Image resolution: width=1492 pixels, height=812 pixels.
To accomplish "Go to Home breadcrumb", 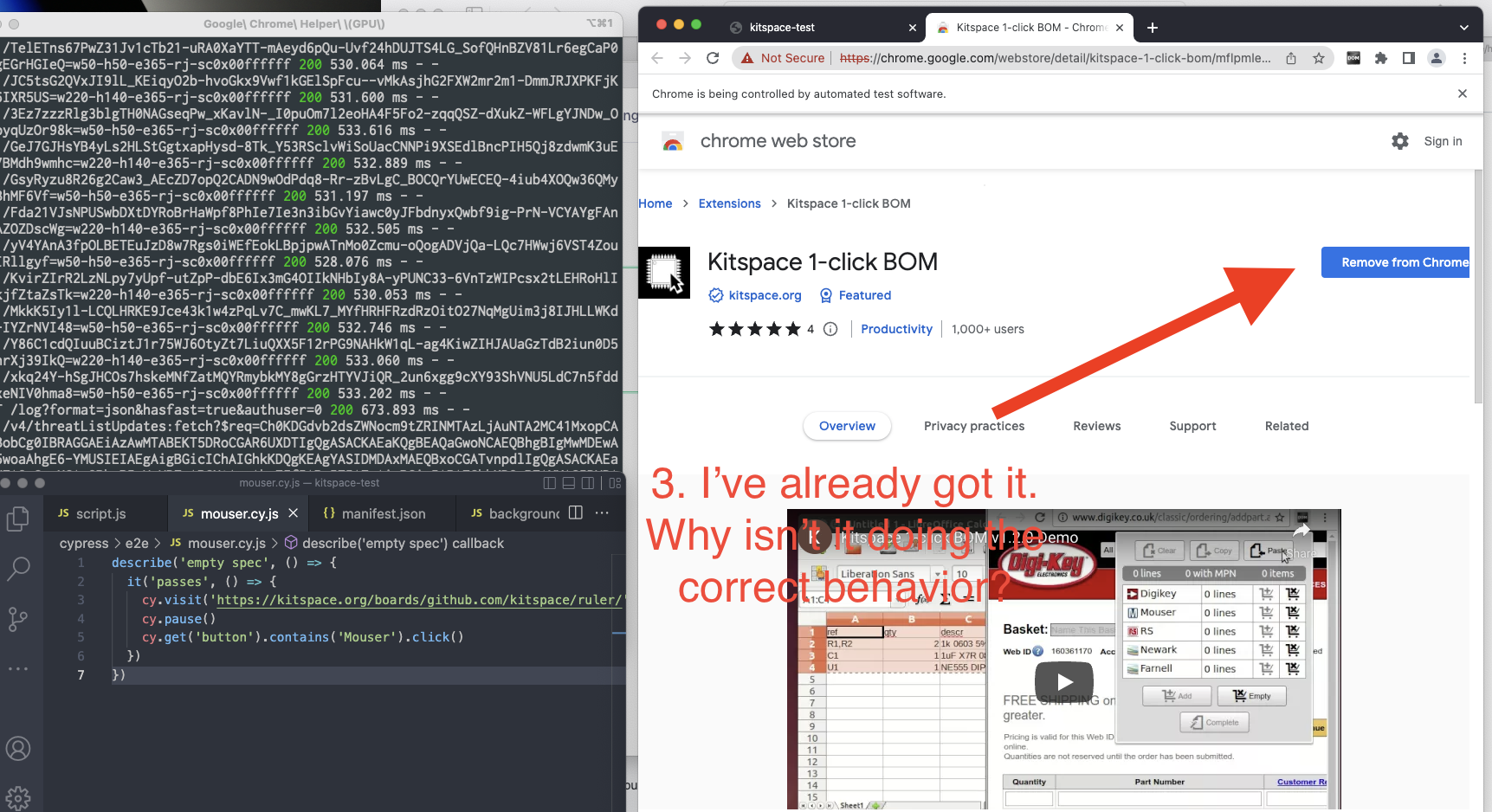I will point(656,203).
